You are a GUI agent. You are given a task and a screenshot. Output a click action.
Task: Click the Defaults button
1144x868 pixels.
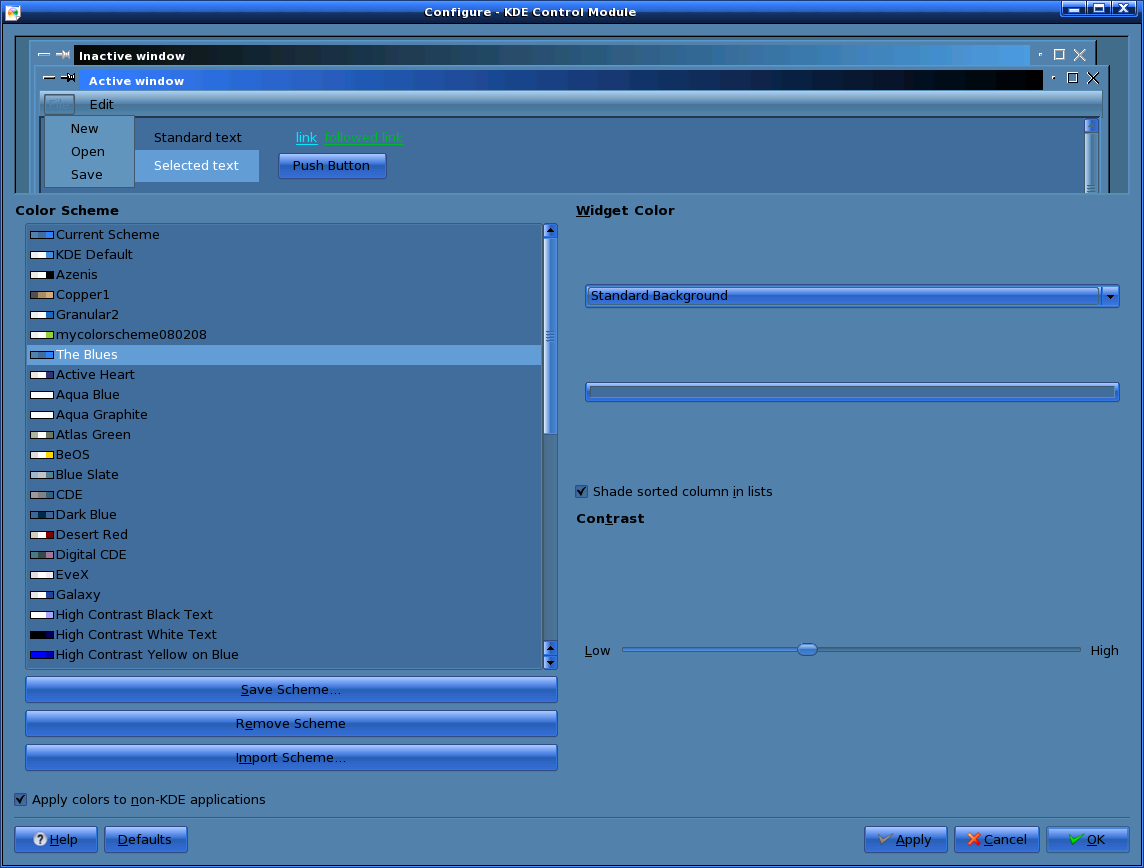pyautogui.click(x=145, y=840)
